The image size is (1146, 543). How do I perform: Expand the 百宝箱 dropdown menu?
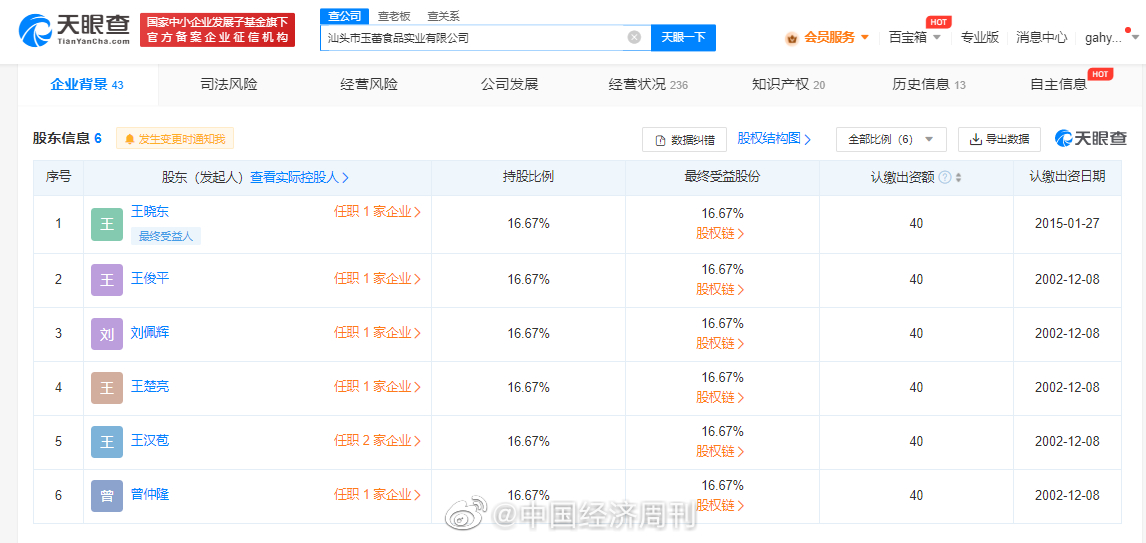[915, 38]
